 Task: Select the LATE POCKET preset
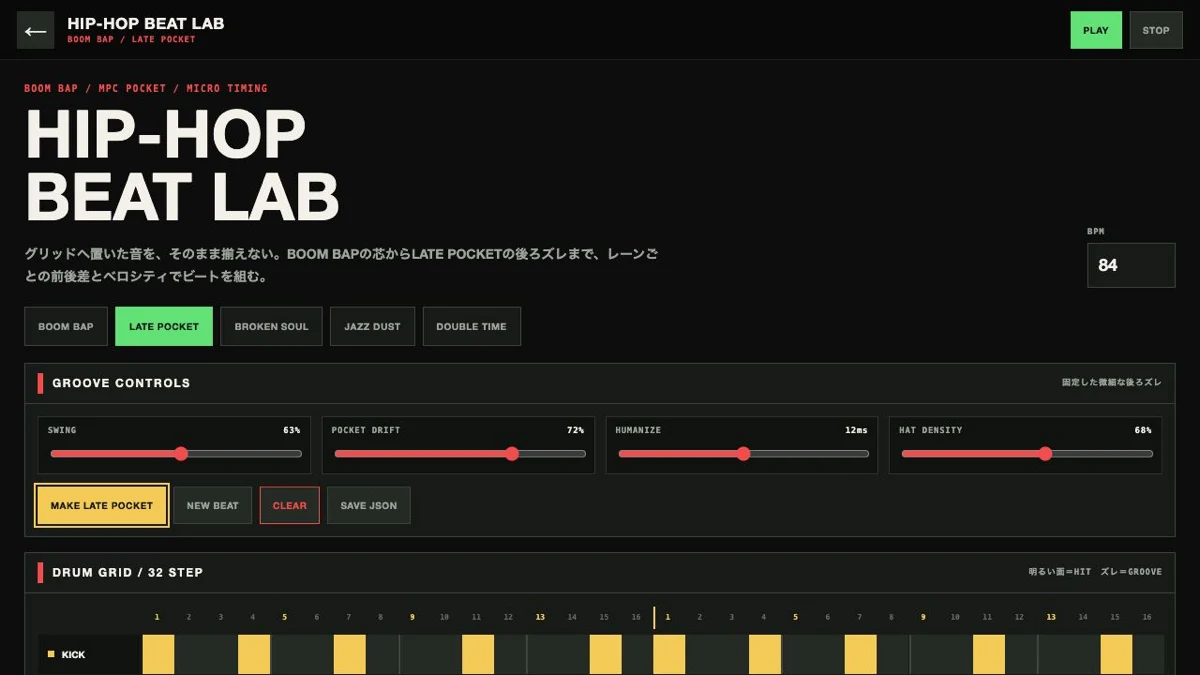[164, 326]
